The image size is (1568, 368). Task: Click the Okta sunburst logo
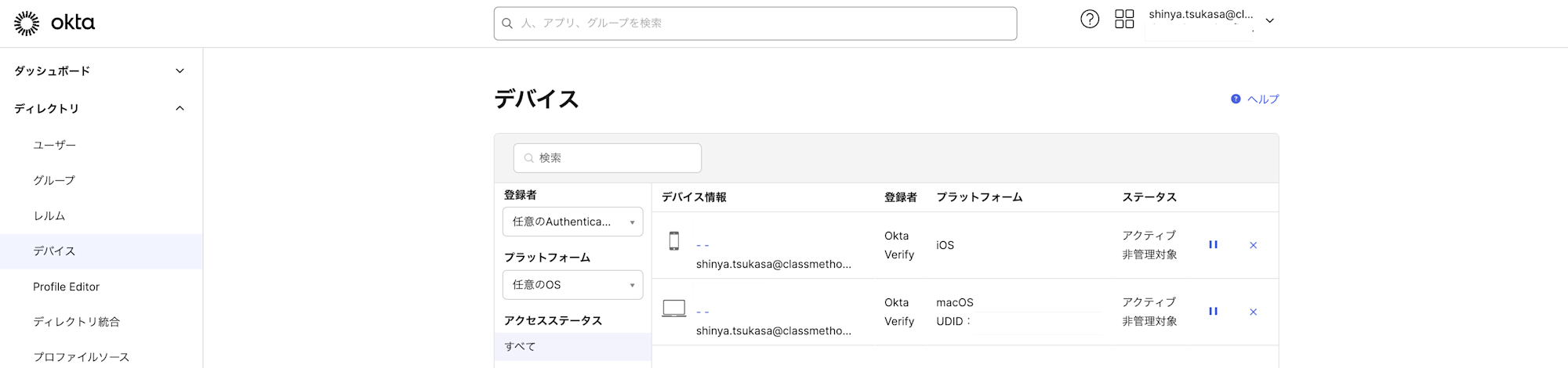coord(27,23)
